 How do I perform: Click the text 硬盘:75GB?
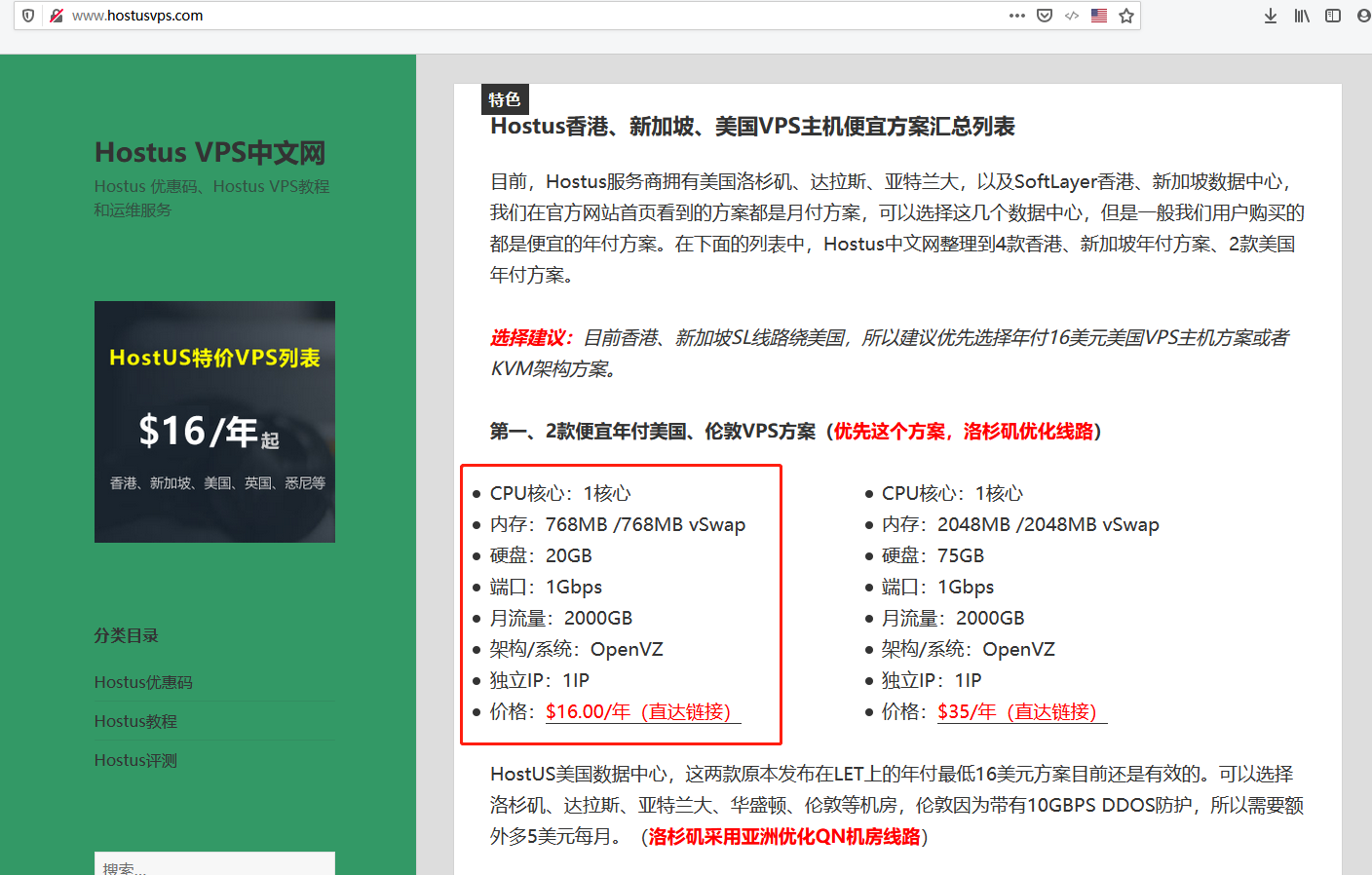point(933,555)
